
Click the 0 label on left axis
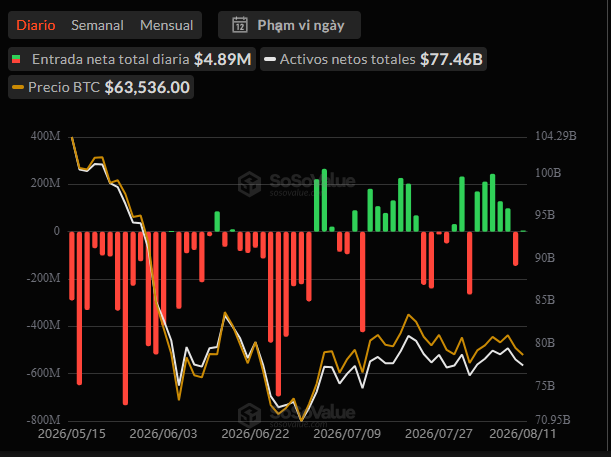57,231
